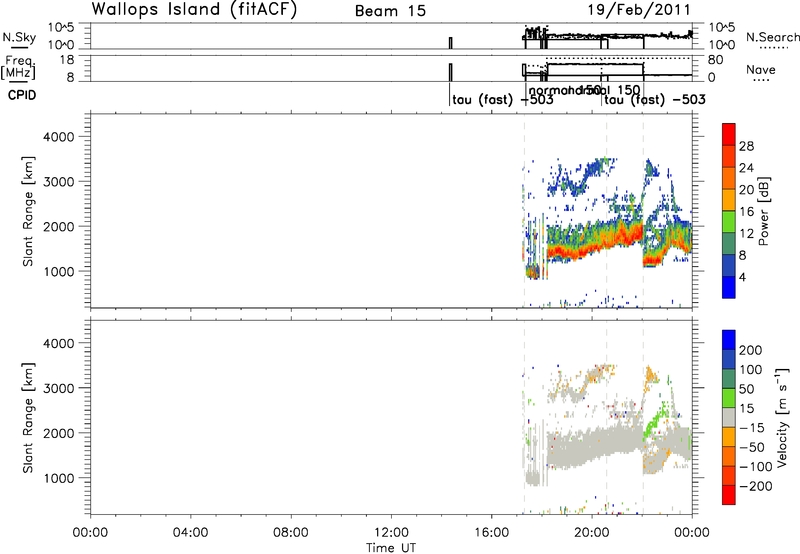Click the '04:00' time tick label
This screenshot has width=800, height=554.
190,533
